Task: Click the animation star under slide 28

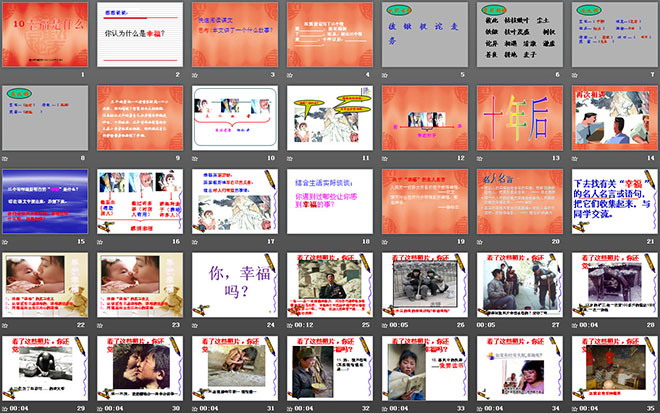Action: (x=575, y=325)
